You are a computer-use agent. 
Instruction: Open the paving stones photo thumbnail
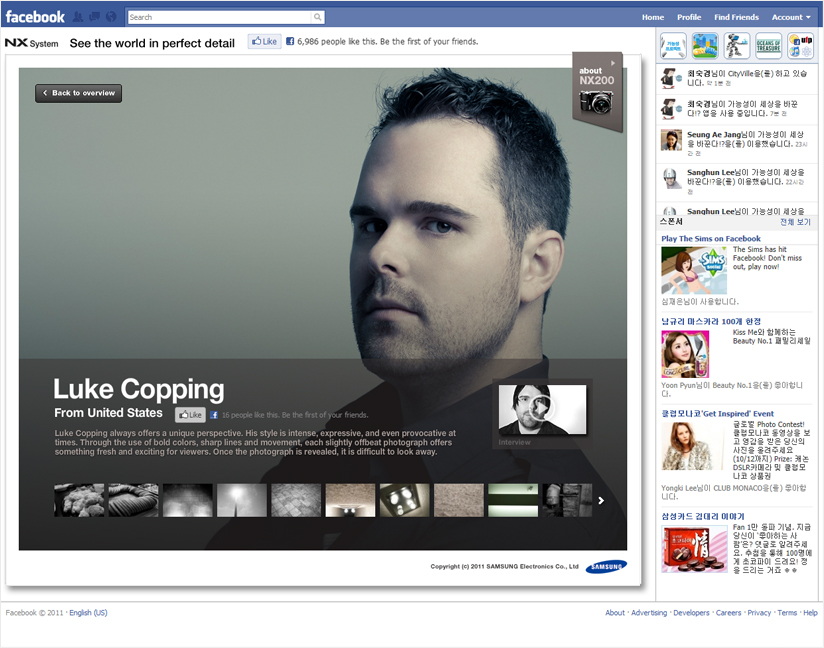(x=296, y=500)
